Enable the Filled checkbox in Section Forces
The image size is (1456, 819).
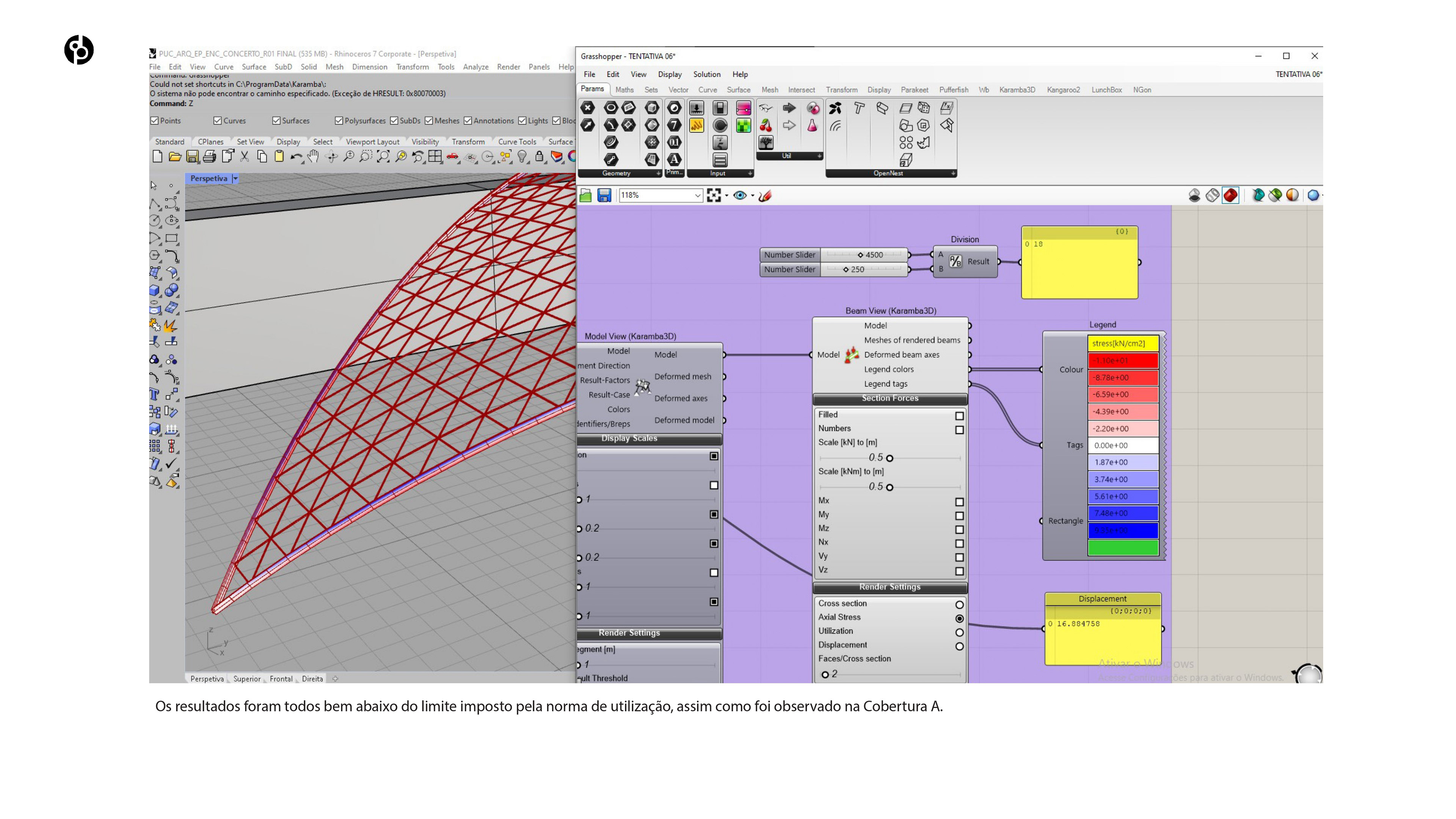point(959,416)
